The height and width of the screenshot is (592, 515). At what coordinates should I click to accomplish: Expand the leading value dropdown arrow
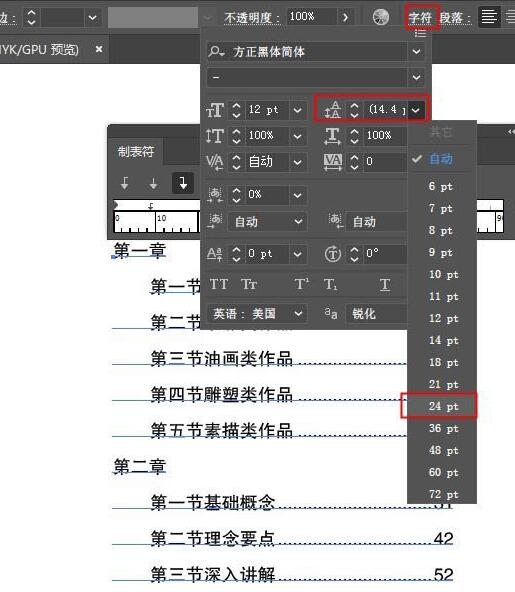pyautogui.click(x=416, y=110)
